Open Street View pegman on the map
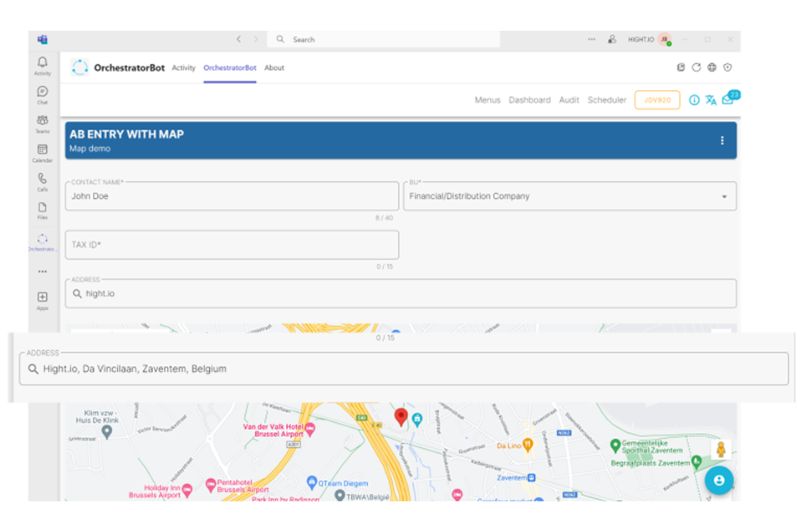 tap(721, 449)
